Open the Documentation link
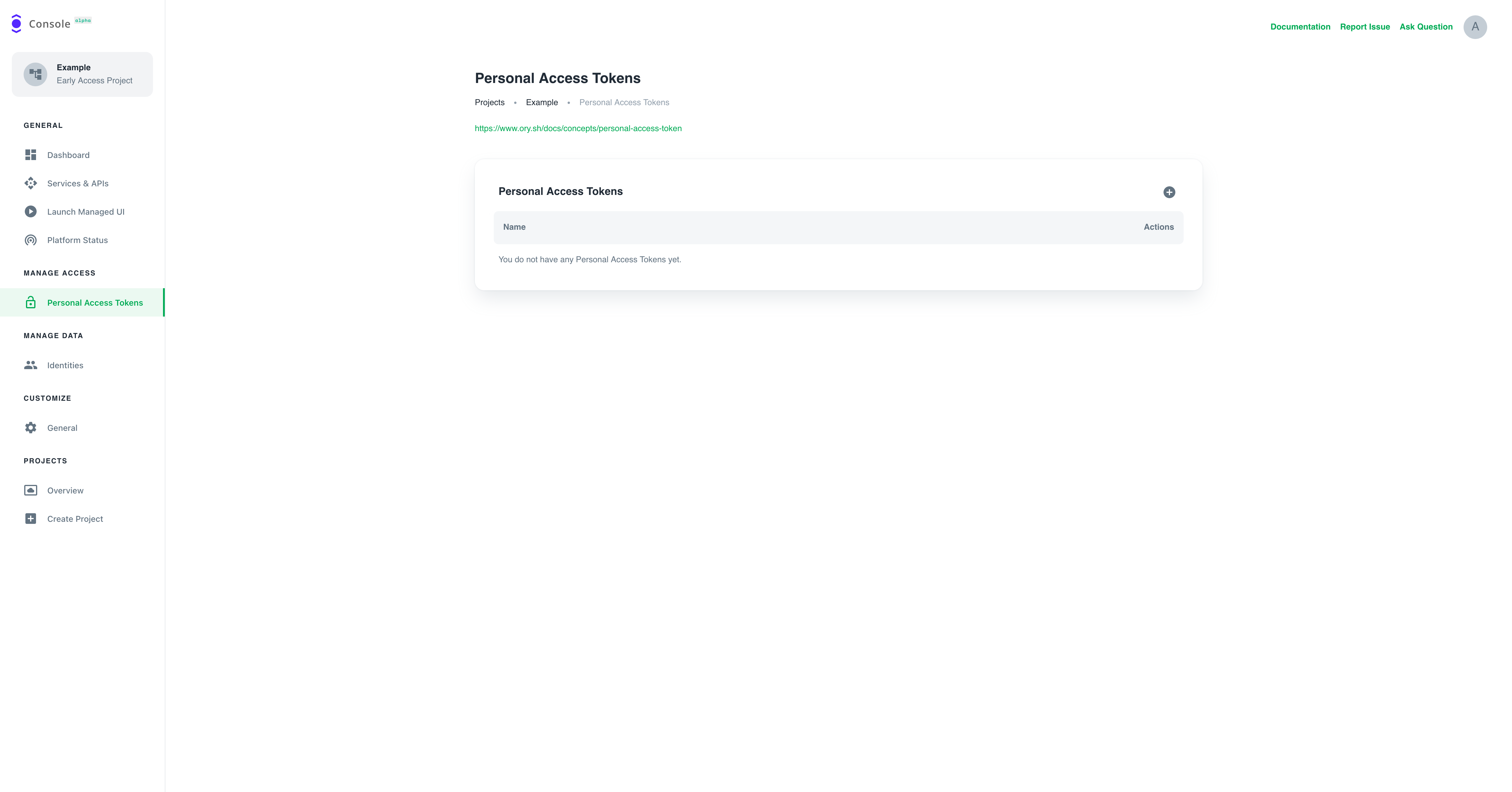 tap(1299, 27)
